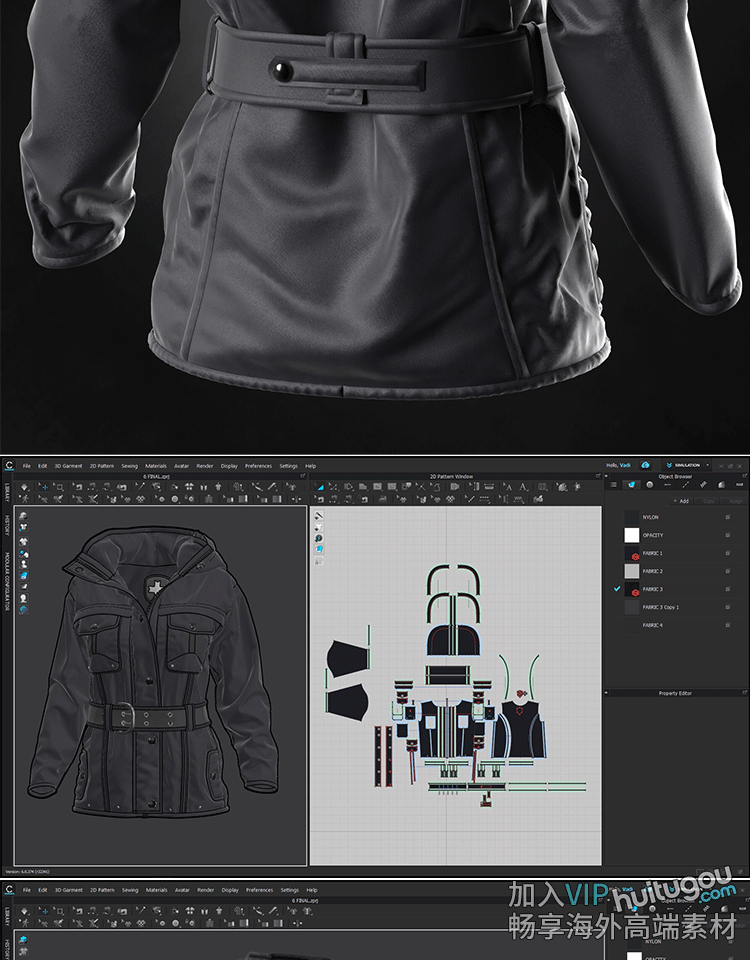Screen dimensions: 750x960
Task: Toggle the checkmark next to FABRIC 3
Action: (617, 589)
